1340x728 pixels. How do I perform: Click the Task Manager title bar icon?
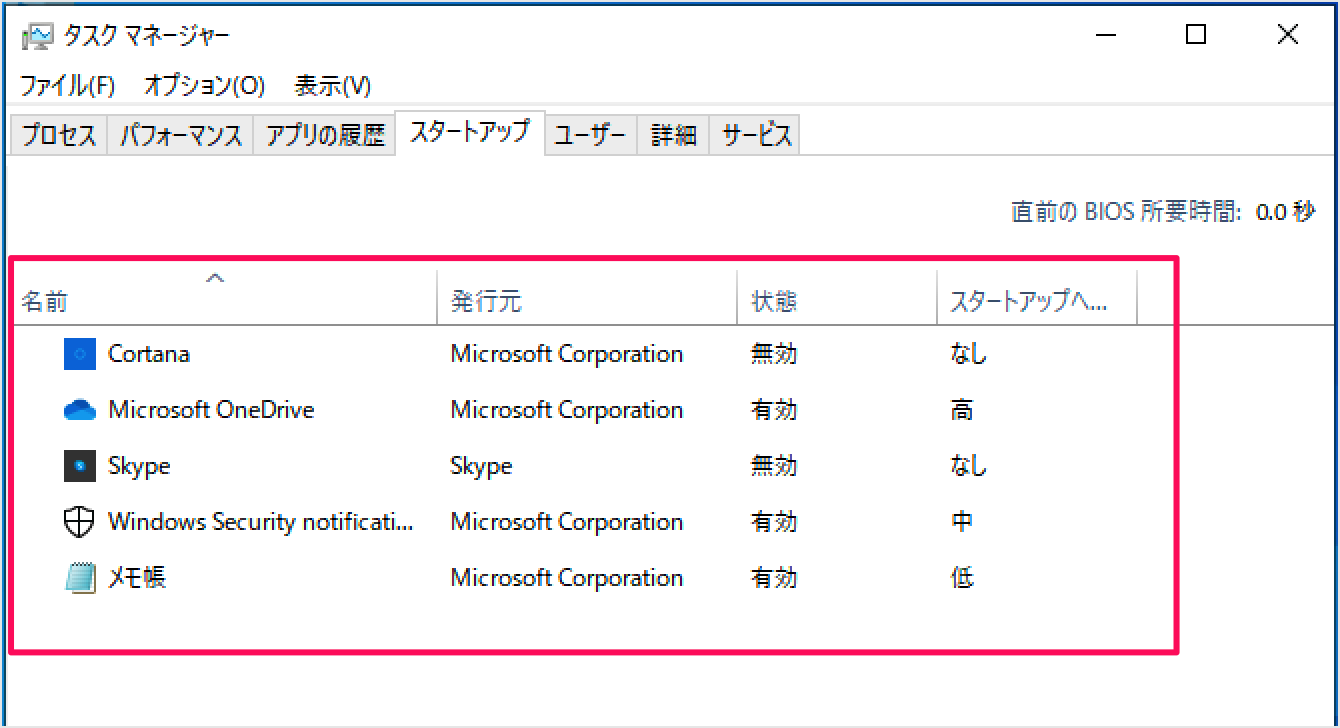point(37,37)
